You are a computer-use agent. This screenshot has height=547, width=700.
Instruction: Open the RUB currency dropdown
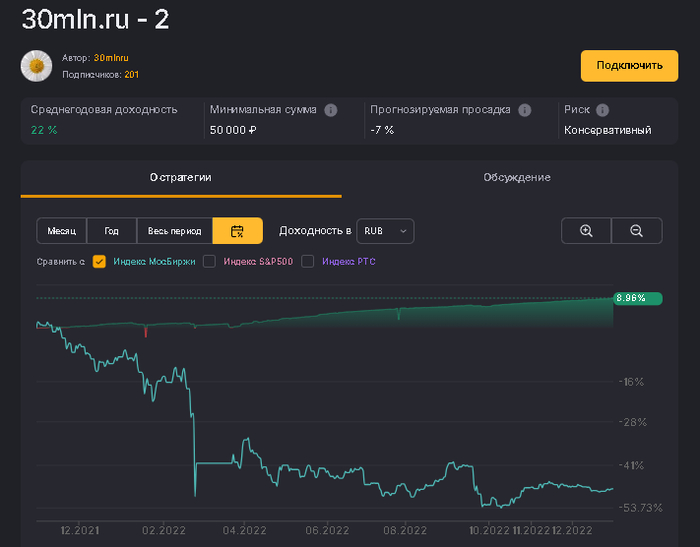tap(385, 231)
